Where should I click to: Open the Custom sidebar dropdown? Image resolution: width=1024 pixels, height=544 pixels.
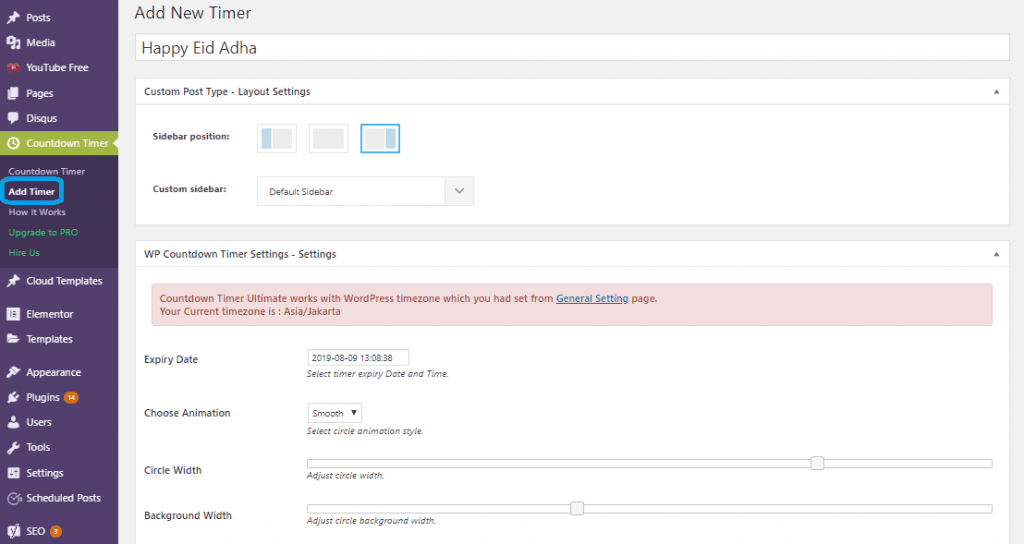(x=365, y=191)
